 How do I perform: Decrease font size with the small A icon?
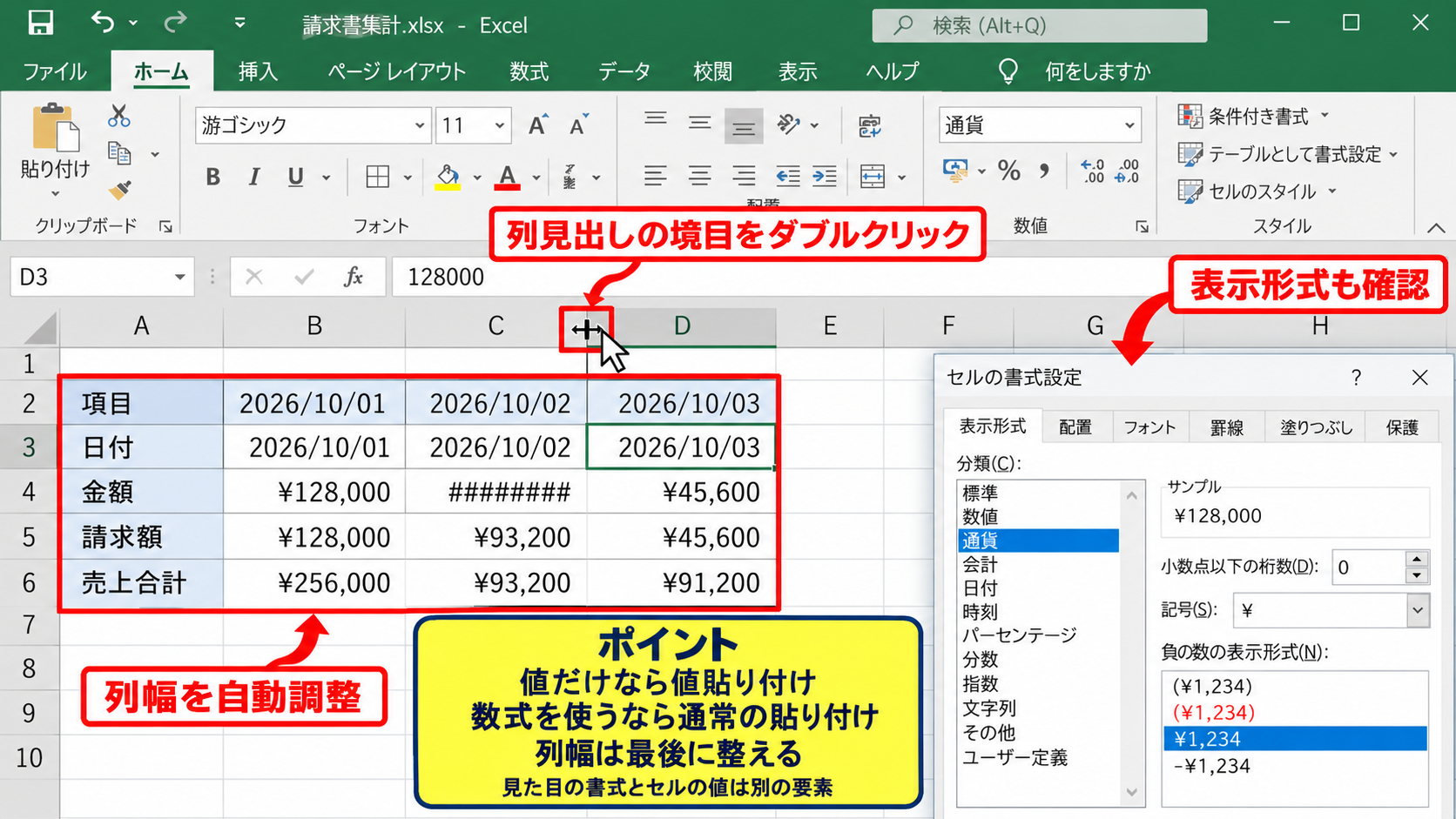tap(578, 125)
